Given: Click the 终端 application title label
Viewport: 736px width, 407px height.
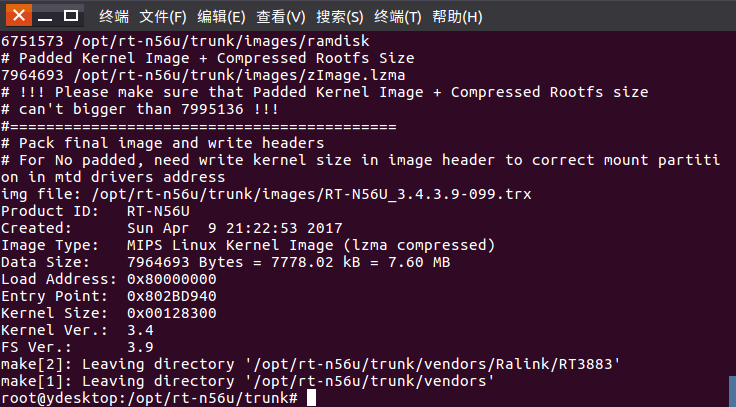Looking at the screenshot, I should pyautogui.click(x=114, y=17).
